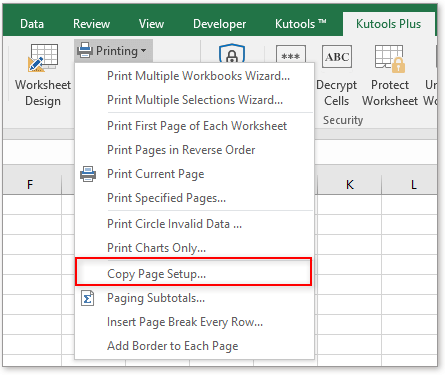Viewport: 445px width, 375px height.
Task: Click the Decrypt Cells ABC icon
Action: 337,57
